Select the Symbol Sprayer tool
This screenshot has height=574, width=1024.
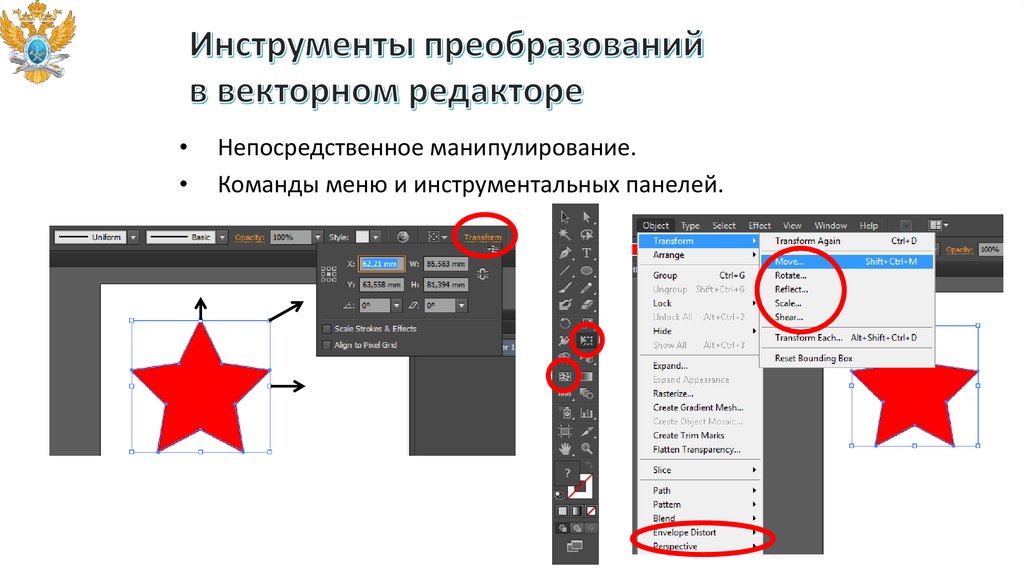click(x=565, y=413)
